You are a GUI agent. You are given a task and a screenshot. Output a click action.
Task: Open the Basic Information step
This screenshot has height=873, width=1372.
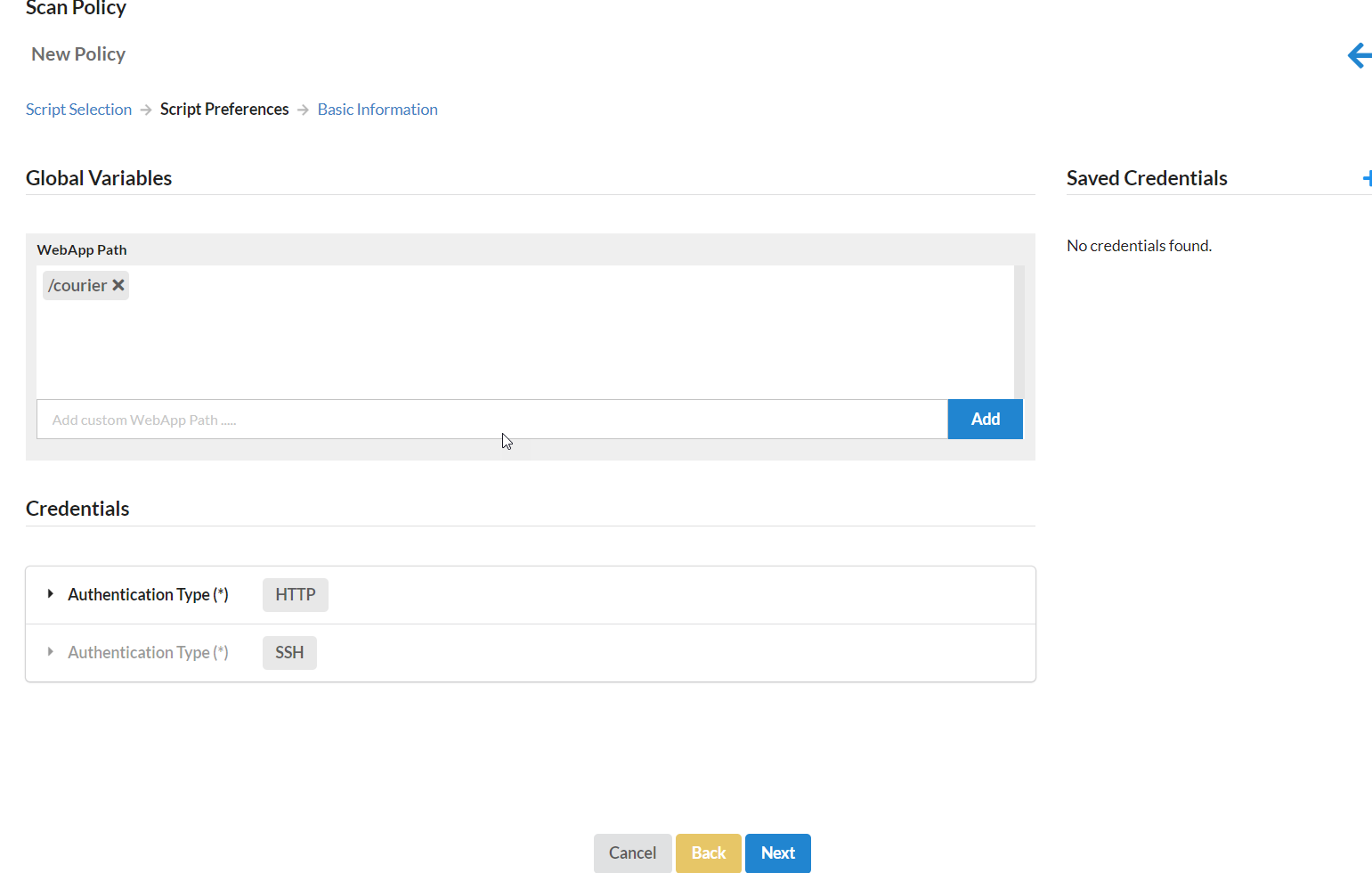pos(378,110)
